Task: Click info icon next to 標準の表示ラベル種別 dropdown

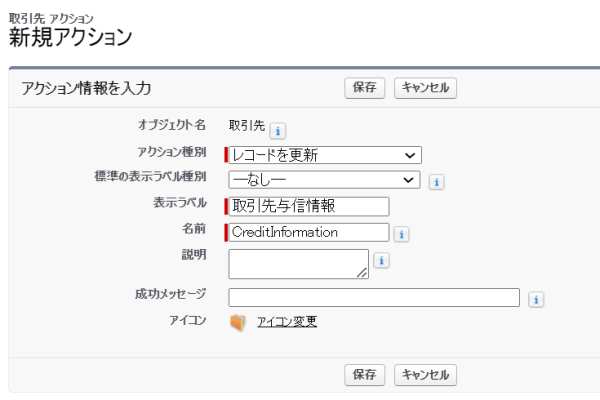Action: click(x=435, y=181)
